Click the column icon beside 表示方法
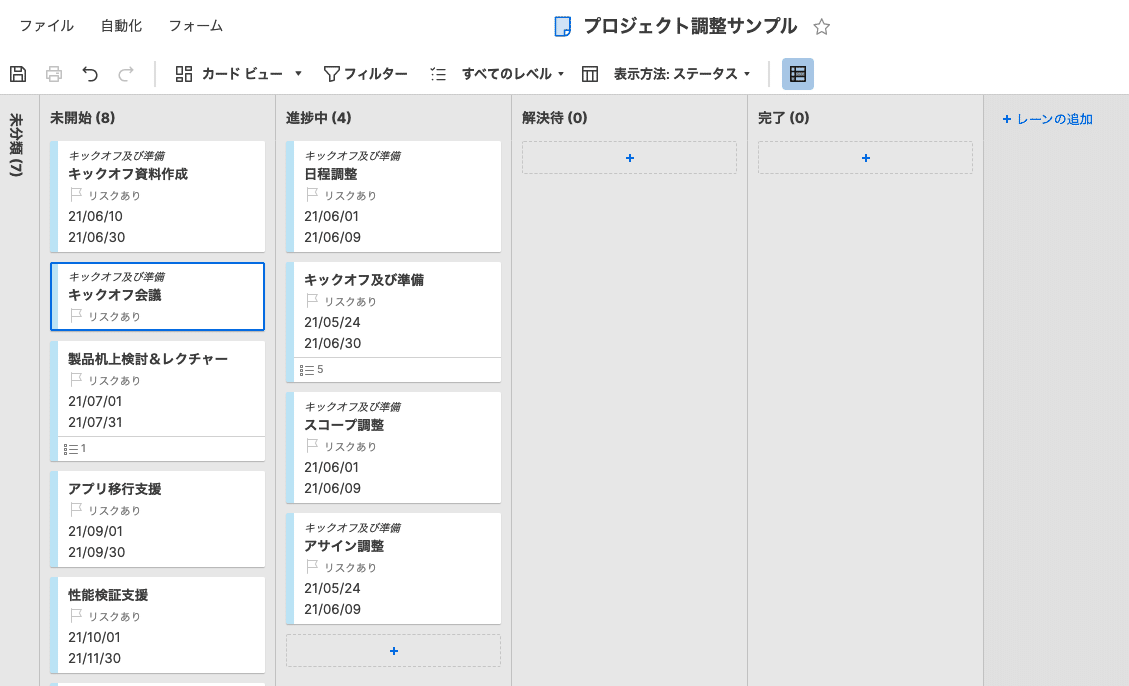The image size is (1129, 686). 590,73
